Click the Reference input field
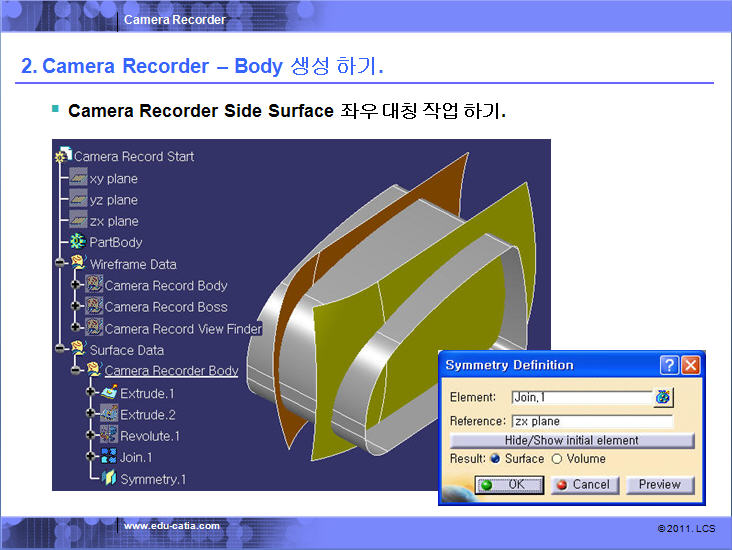The height and width of the screenshot is (550, 732). 591,421
